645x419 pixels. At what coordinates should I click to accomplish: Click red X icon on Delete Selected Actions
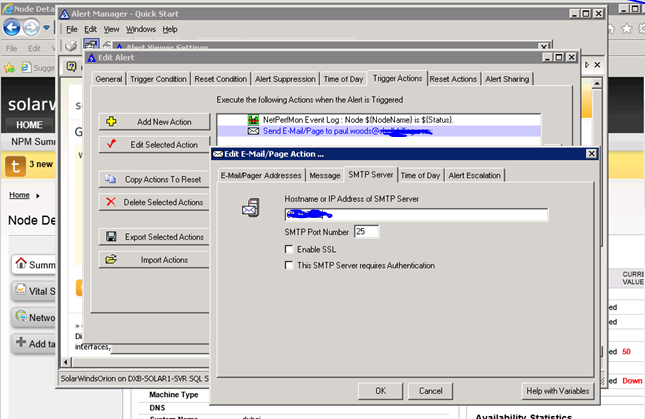tap(111, 201)
